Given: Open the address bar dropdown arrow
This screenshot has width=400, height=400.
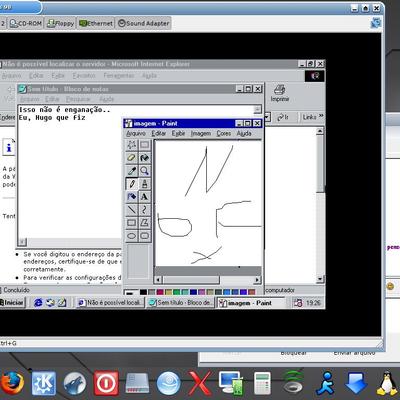Looking at the screenshot, I should point(267,117).
